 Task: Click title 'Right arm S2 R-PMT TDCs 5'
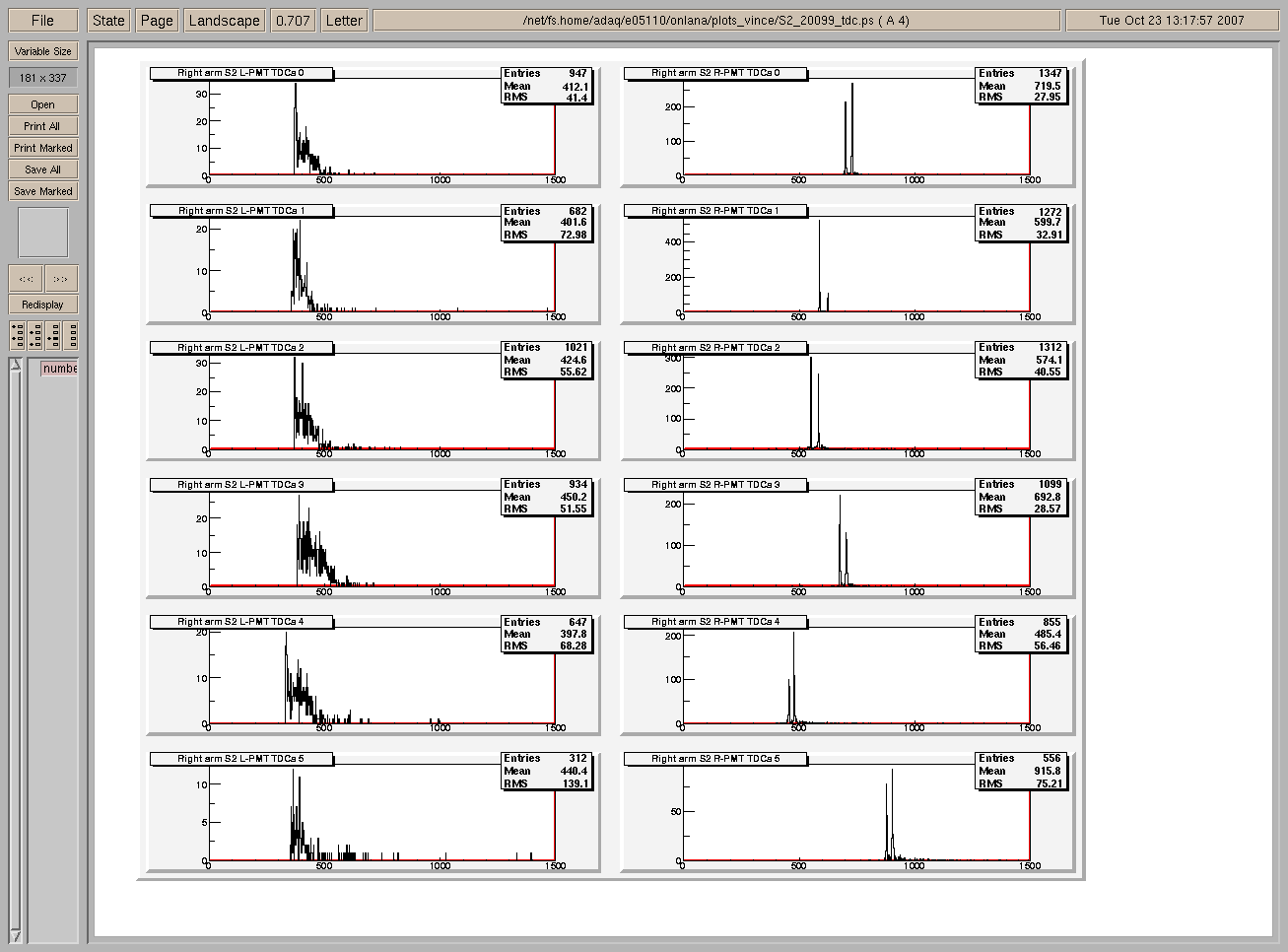715,759
